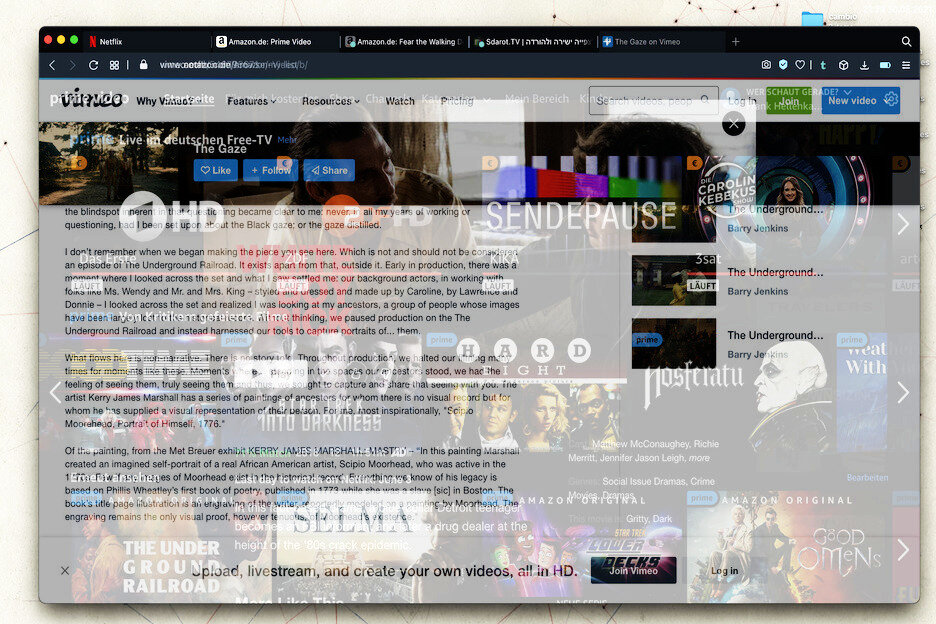This screenshot has width=936, height=624.
Task: Go to the Pricing page
Action: point(457,101)
